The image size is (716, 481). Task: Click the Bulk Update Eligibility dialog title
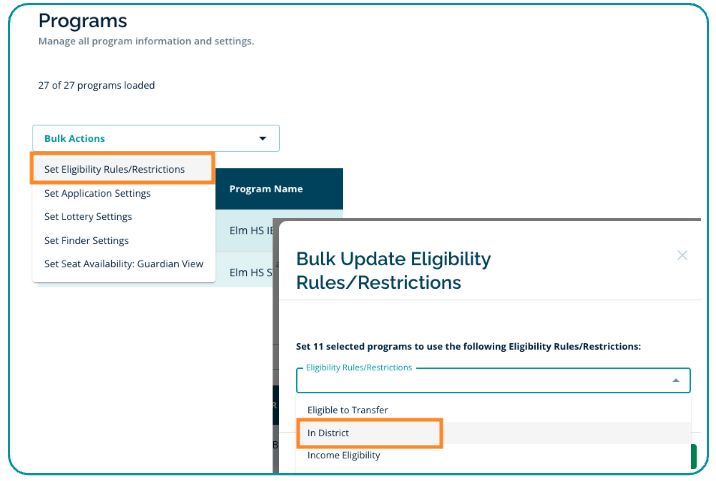[393, 271]
